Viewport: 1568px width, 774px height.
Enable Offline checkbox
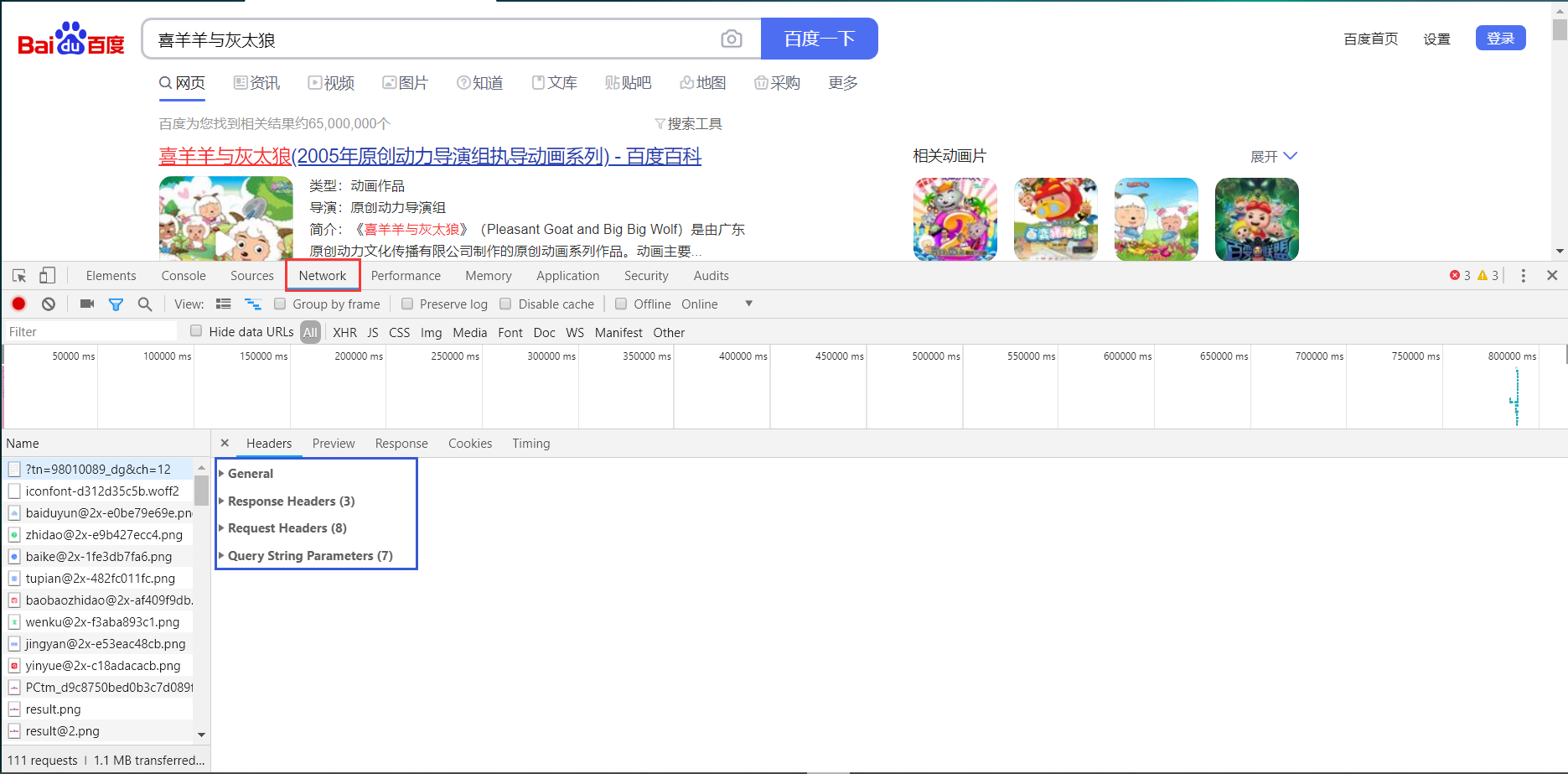click(x=621, y=304)
